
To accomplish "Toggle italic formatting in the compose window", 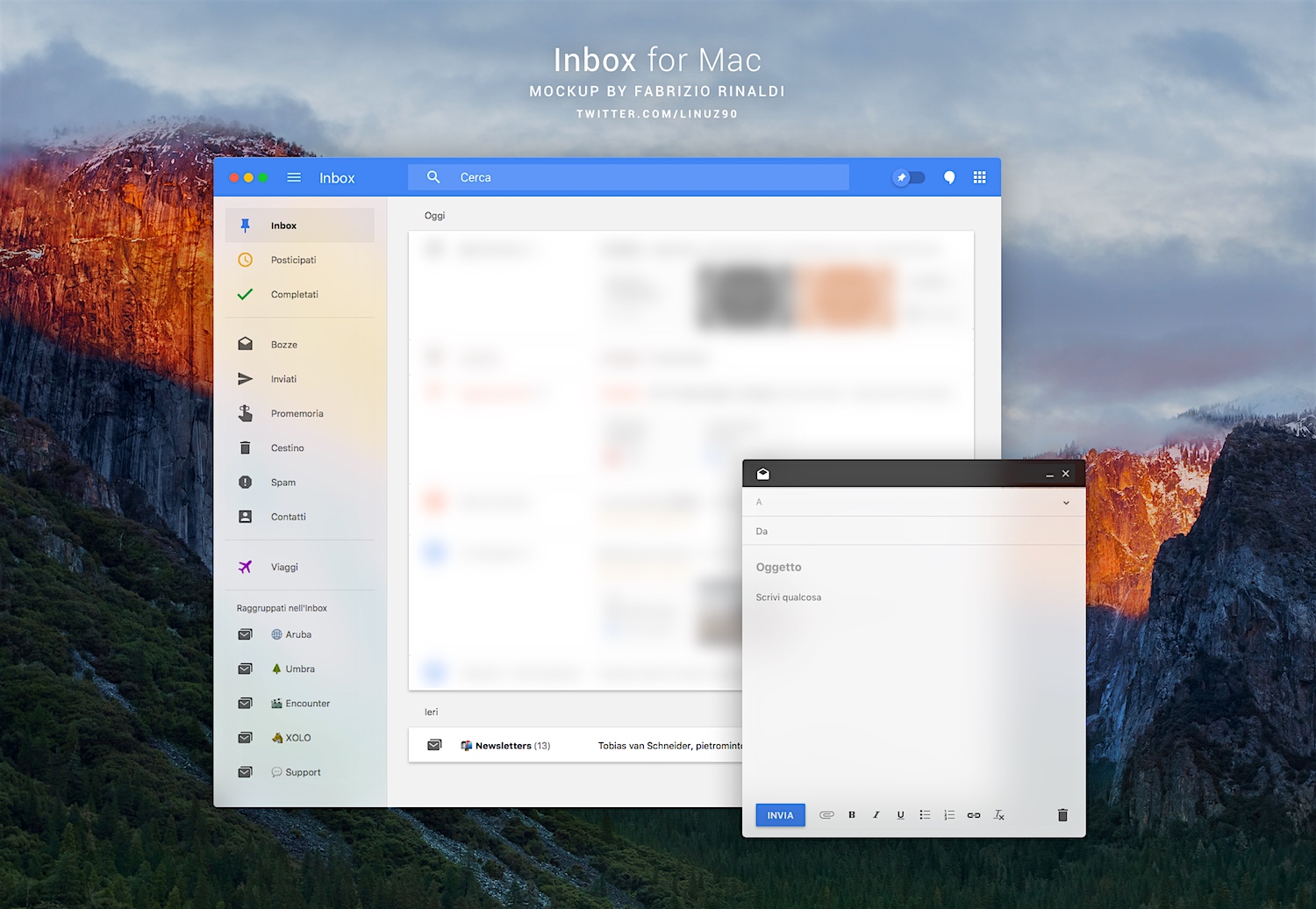I will 876,815.
